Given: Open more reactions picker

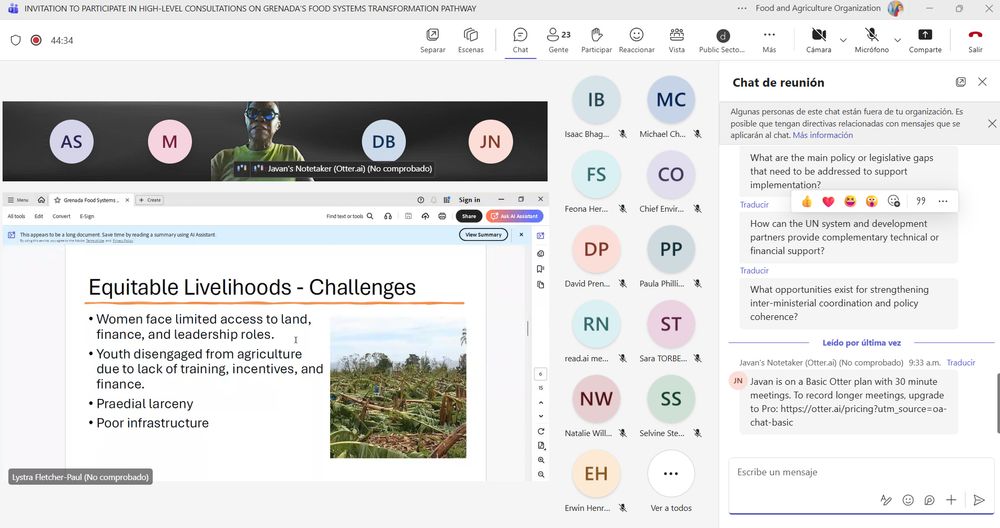Looking at the screenshot, I should coord(894,202).
